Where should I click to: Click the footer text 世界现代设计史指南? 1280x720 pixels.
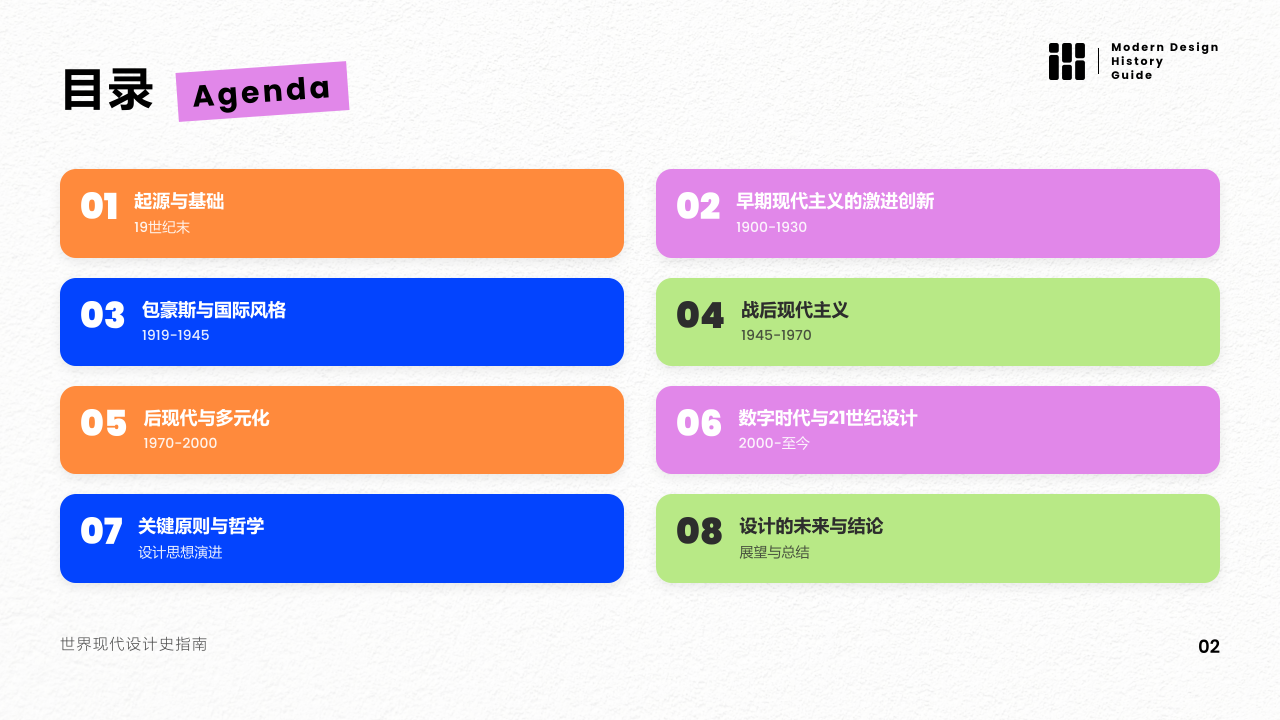tap(134, 644)
